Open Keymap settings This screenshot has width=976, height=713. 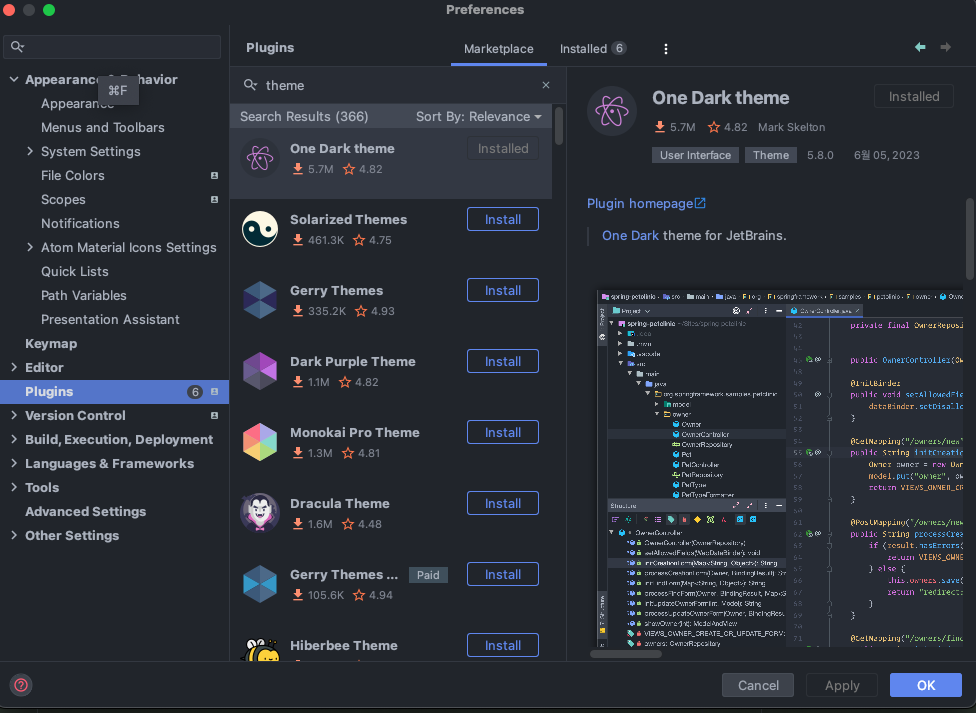click(x=51, y=344)
